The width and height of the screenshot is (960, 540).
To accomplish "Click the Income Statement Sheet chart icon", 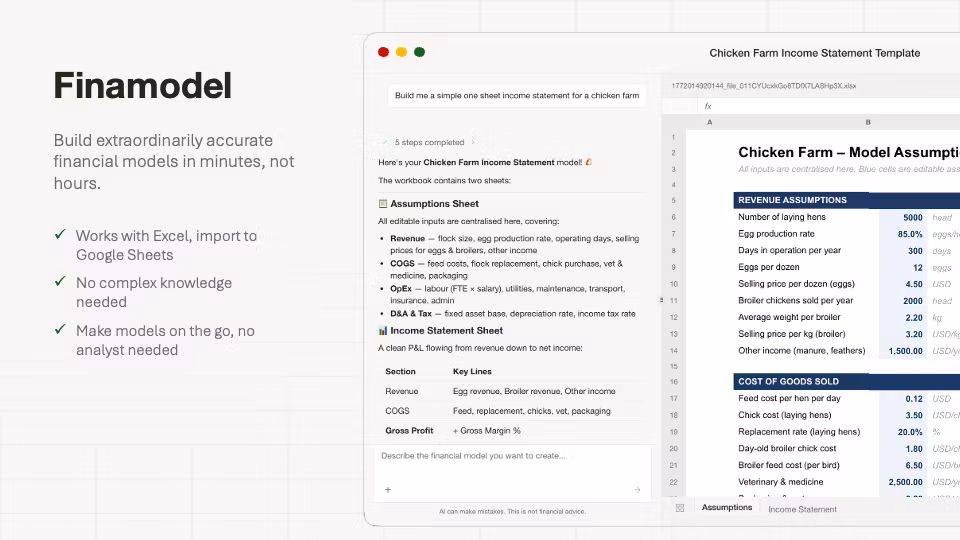I will tap(383, 331).
